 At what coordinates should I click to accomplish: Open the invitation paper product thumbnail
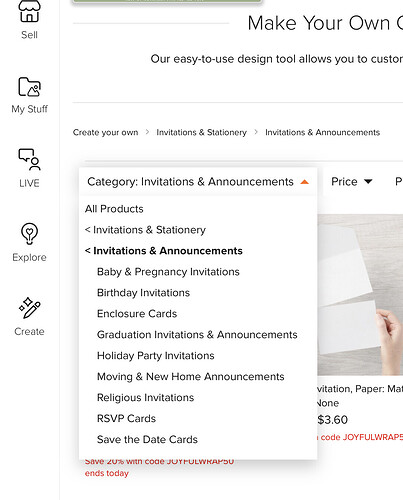360,295
